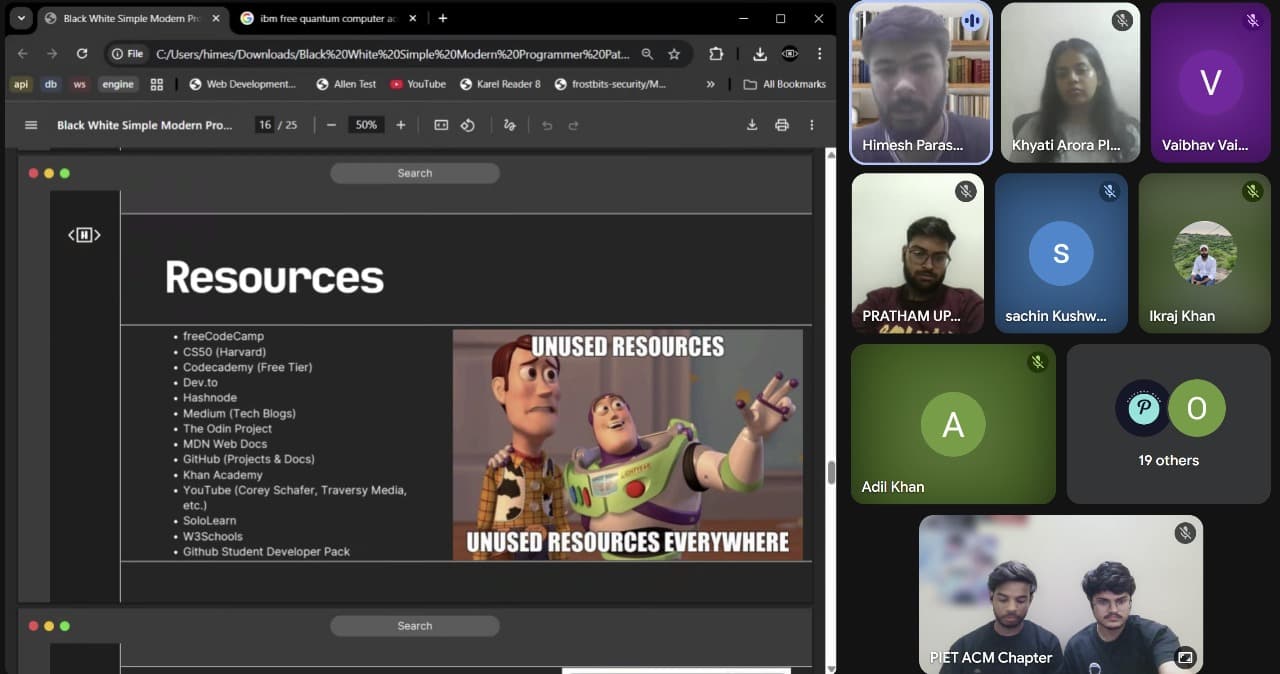
Task: Open the PDF viewer more actions menu
Action: click(812, 125)
